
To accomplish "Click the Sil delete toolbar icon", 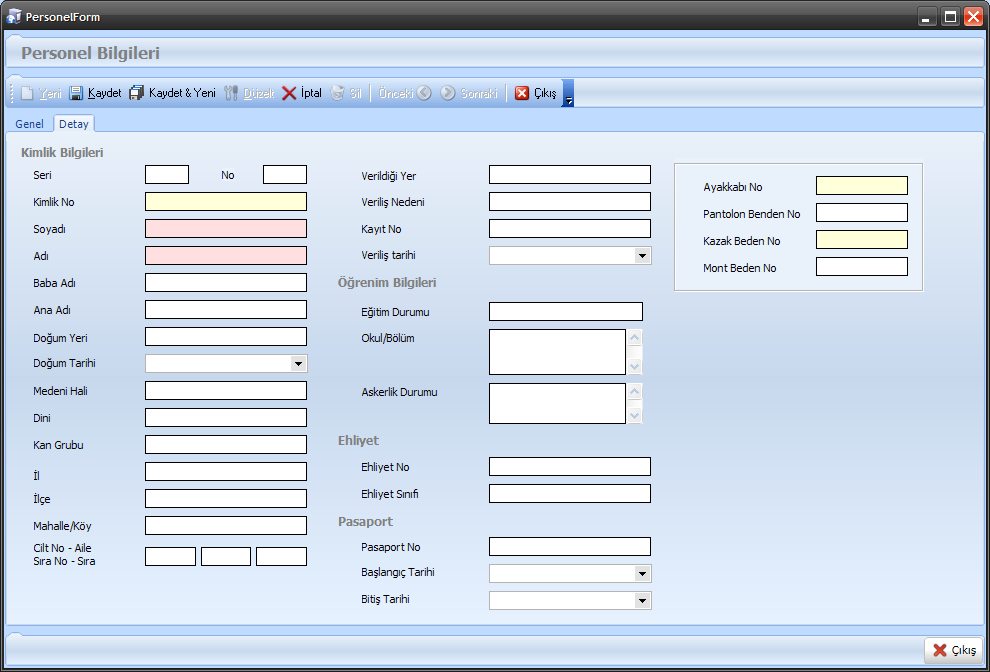I will (x=338, y=93).
